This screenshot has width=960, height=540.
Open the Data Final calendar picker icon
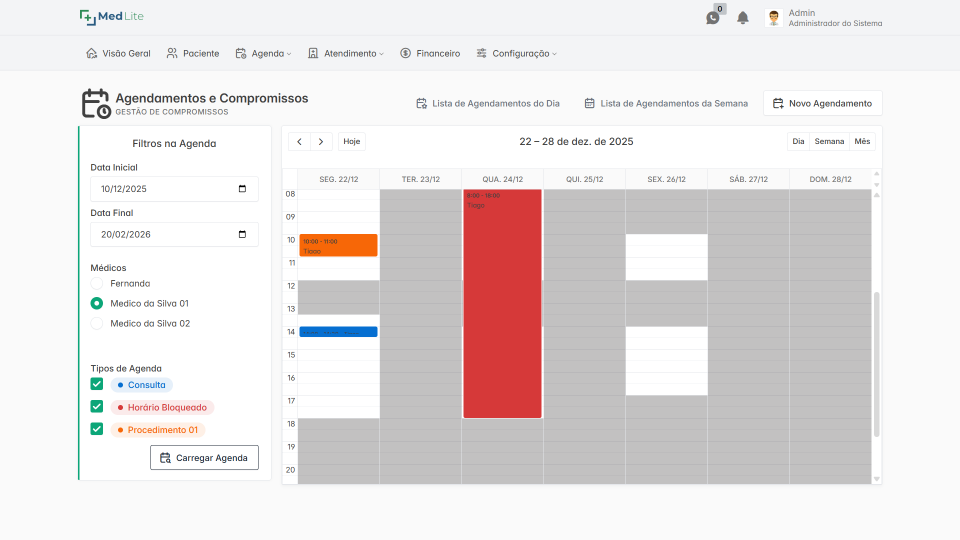[242, 234]
